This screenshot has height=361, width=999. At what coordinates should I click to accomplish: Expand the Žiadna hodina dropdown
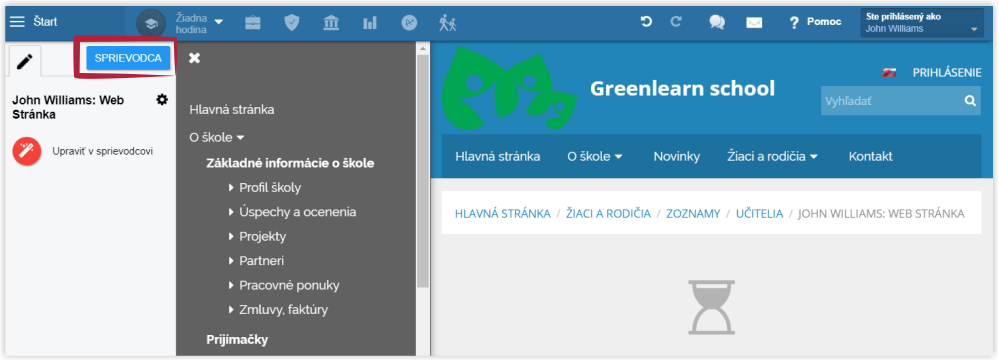tap(199, 22)
